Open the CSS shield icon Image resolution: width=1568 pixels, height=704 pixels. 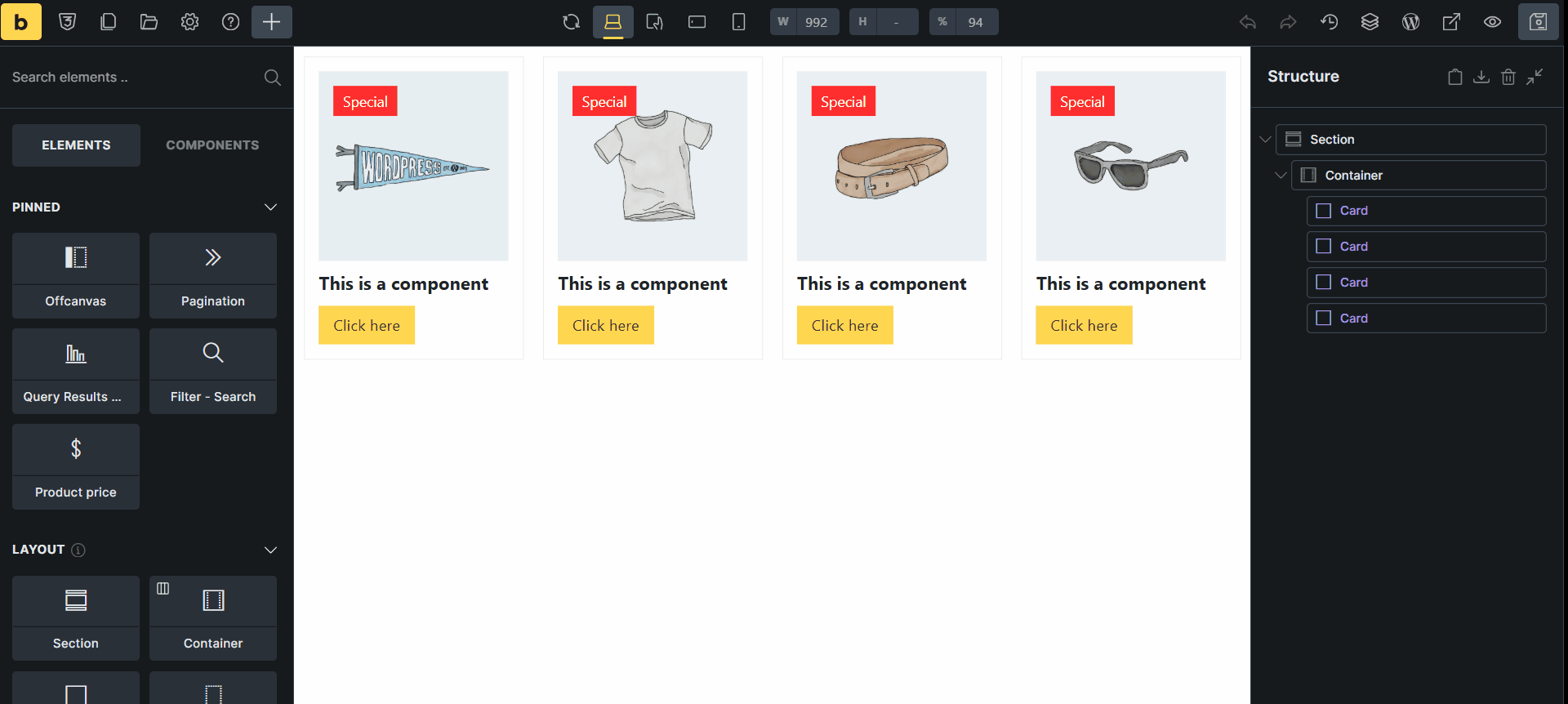[x=68, y=22]
